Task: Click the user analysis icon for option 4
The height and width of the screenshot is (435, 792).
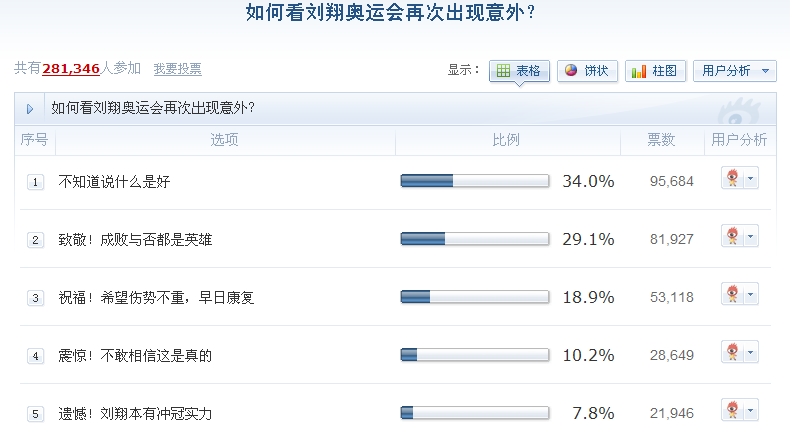Action: coord(733,352)
